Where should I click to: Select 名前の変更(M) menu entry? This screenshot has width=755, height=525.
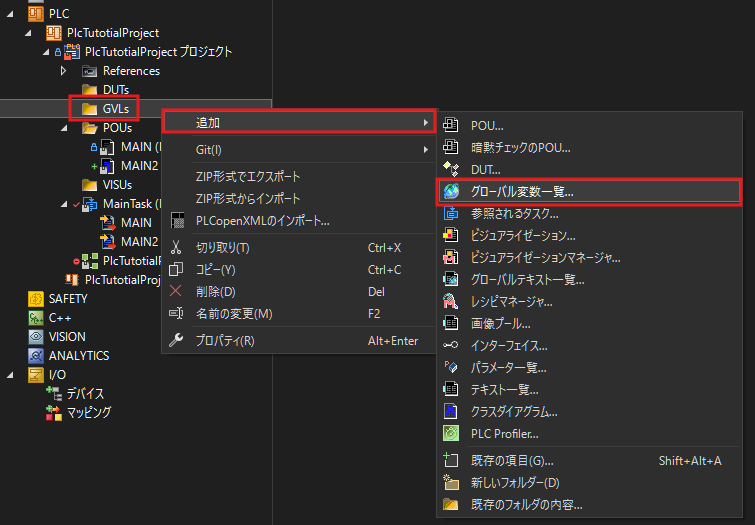pyautogui.click(x=234, y=313)
